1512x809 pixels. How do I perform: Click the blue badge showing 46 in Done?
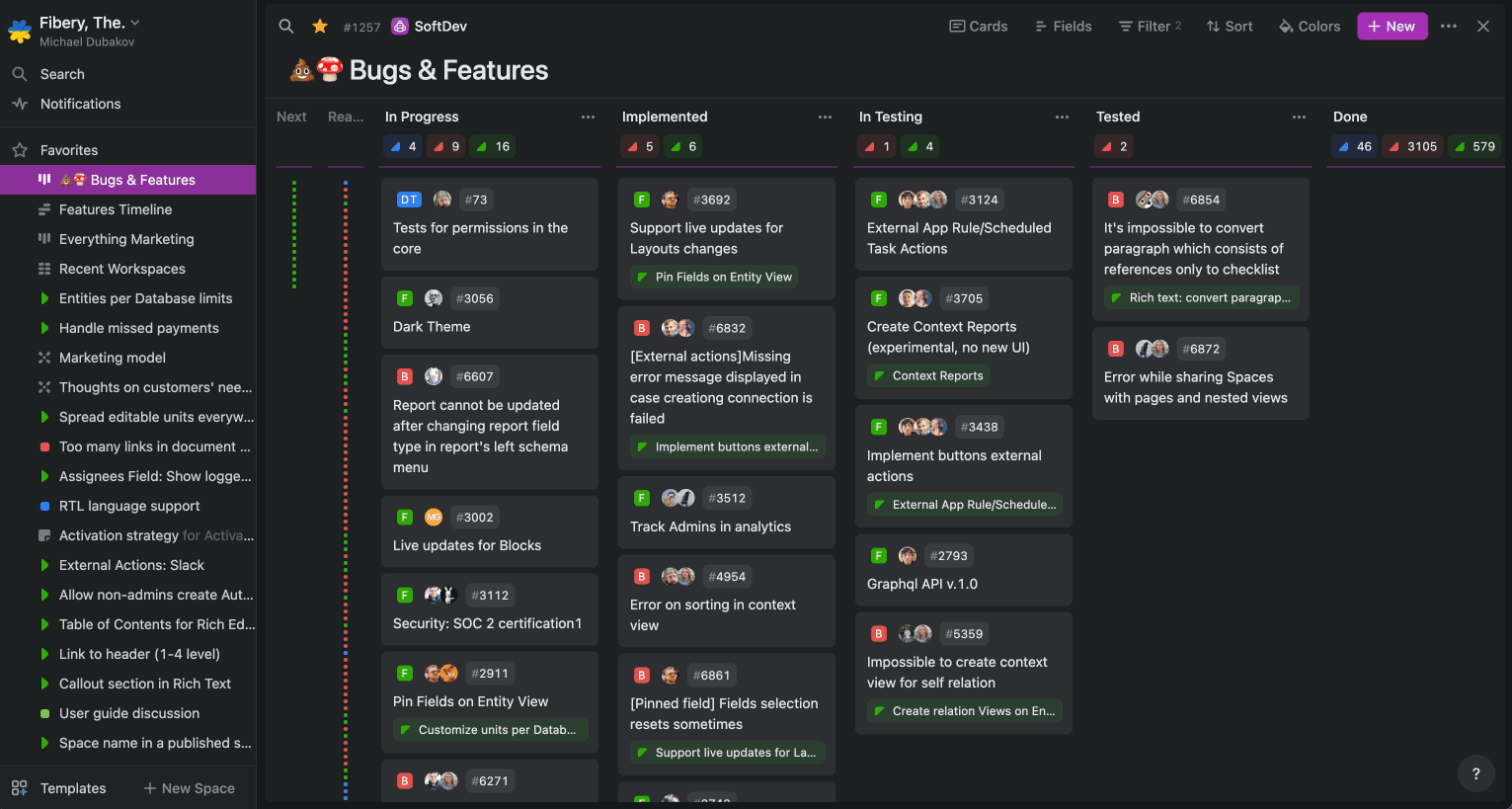tap(1354, 146)
